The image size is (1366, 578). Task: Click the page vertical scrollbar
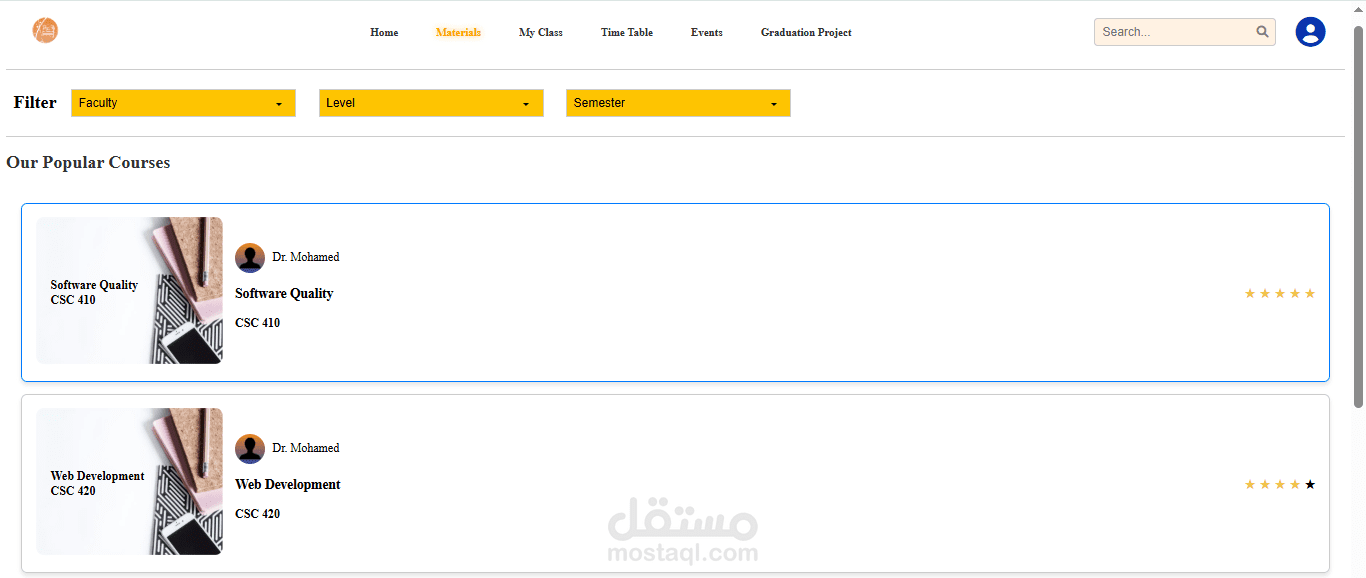(1358, 215)
